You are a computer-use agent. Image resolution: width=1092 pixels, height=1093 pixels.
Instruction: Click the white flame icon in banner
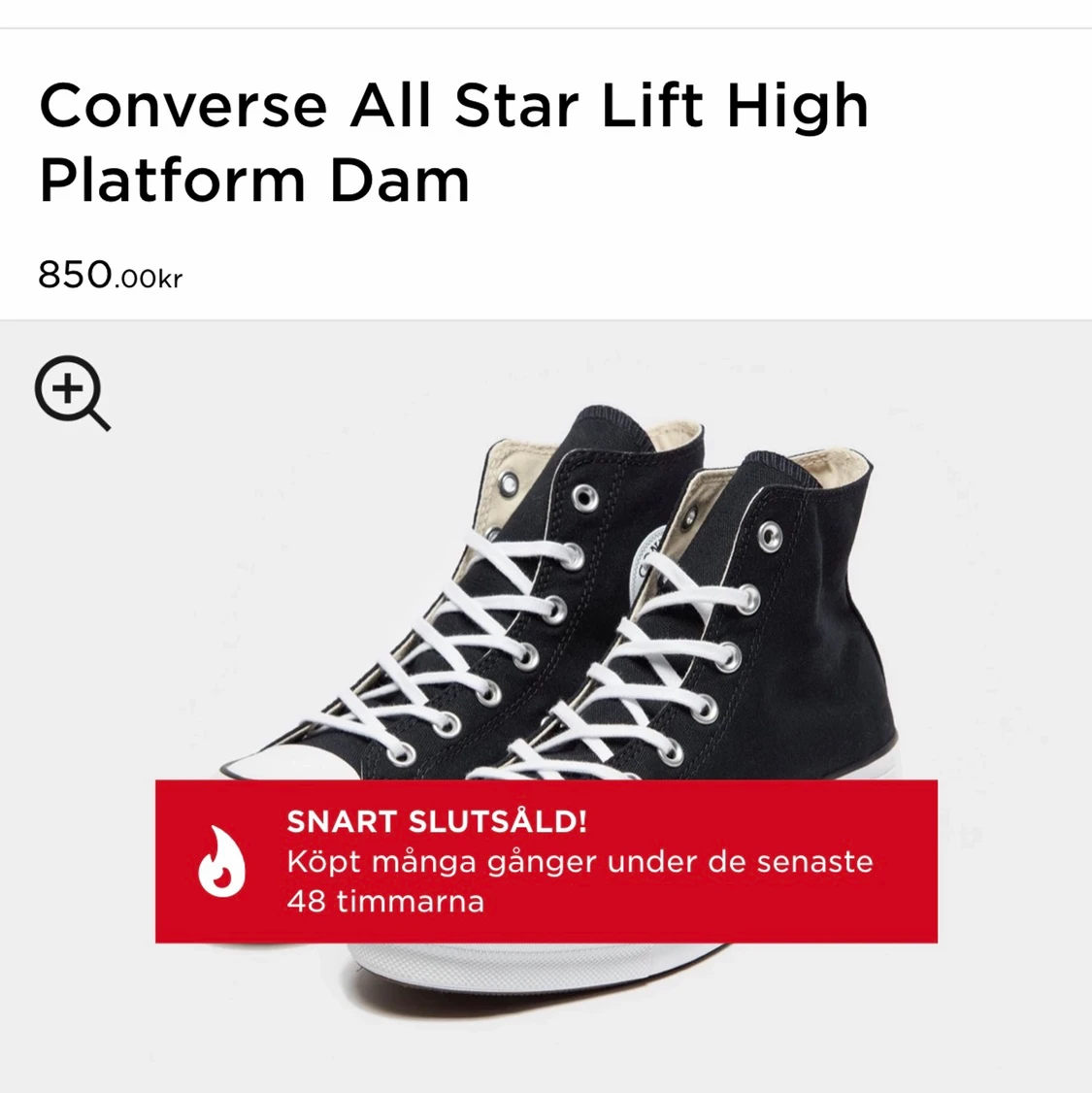click(221, 861)
